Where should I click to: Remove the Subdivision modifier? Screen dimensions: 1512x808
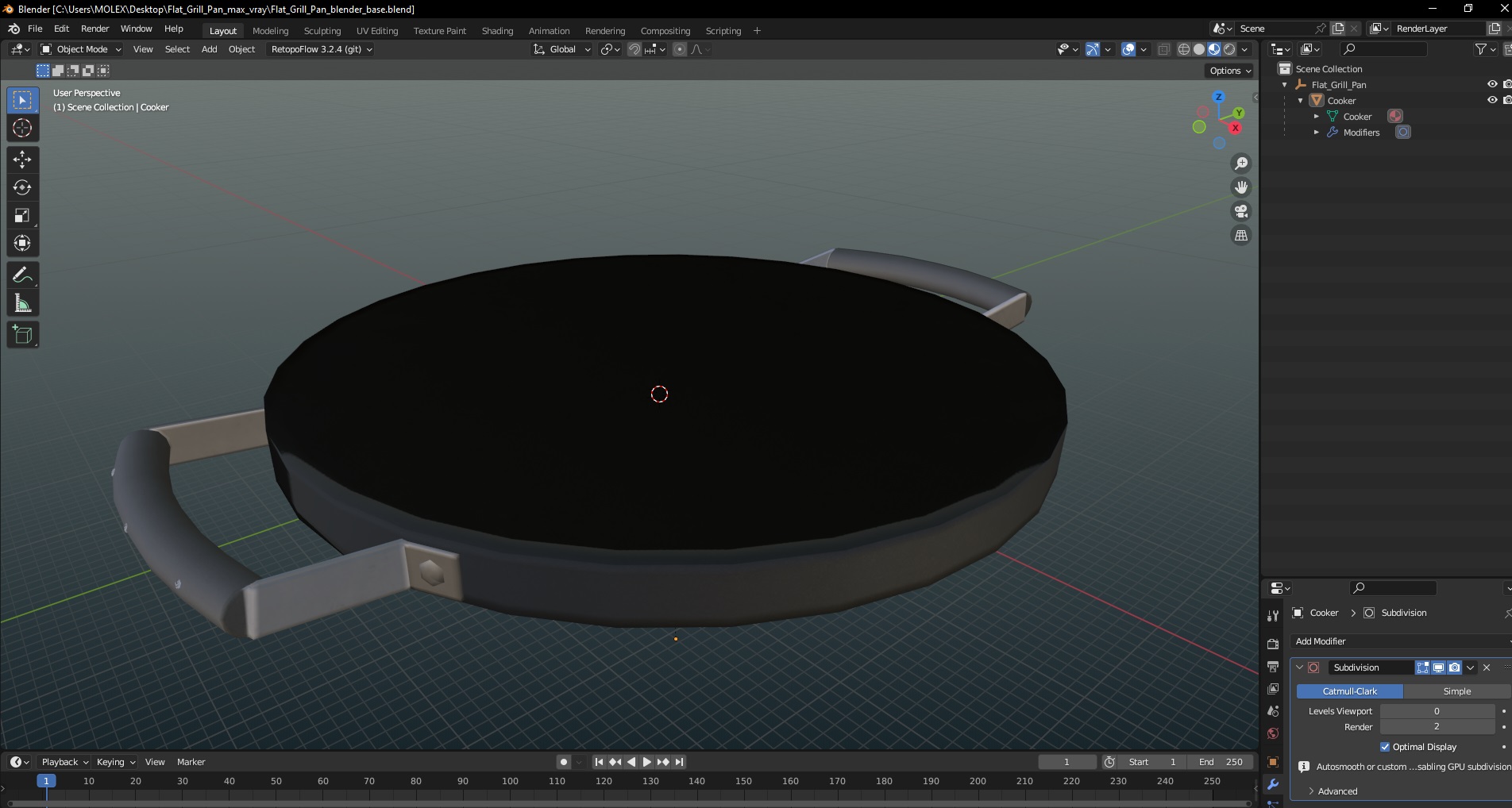(x=1487, y=668)
